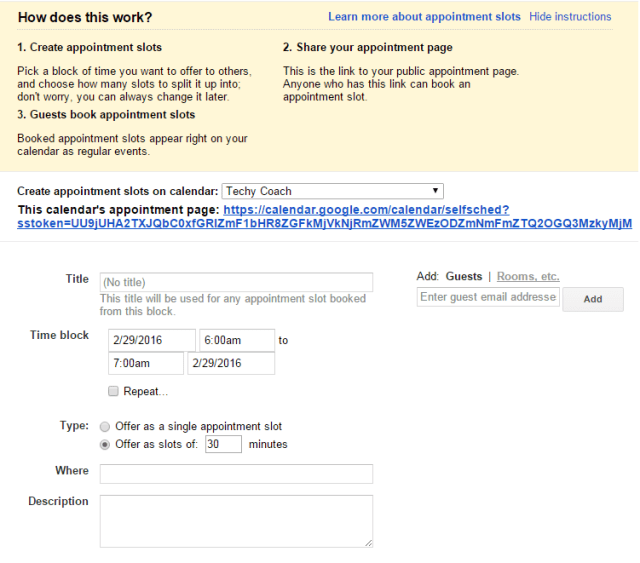Switch to the Rooms, etc. tab
Image resolution: width=640 pixels, height=563 pixels.
528,276
